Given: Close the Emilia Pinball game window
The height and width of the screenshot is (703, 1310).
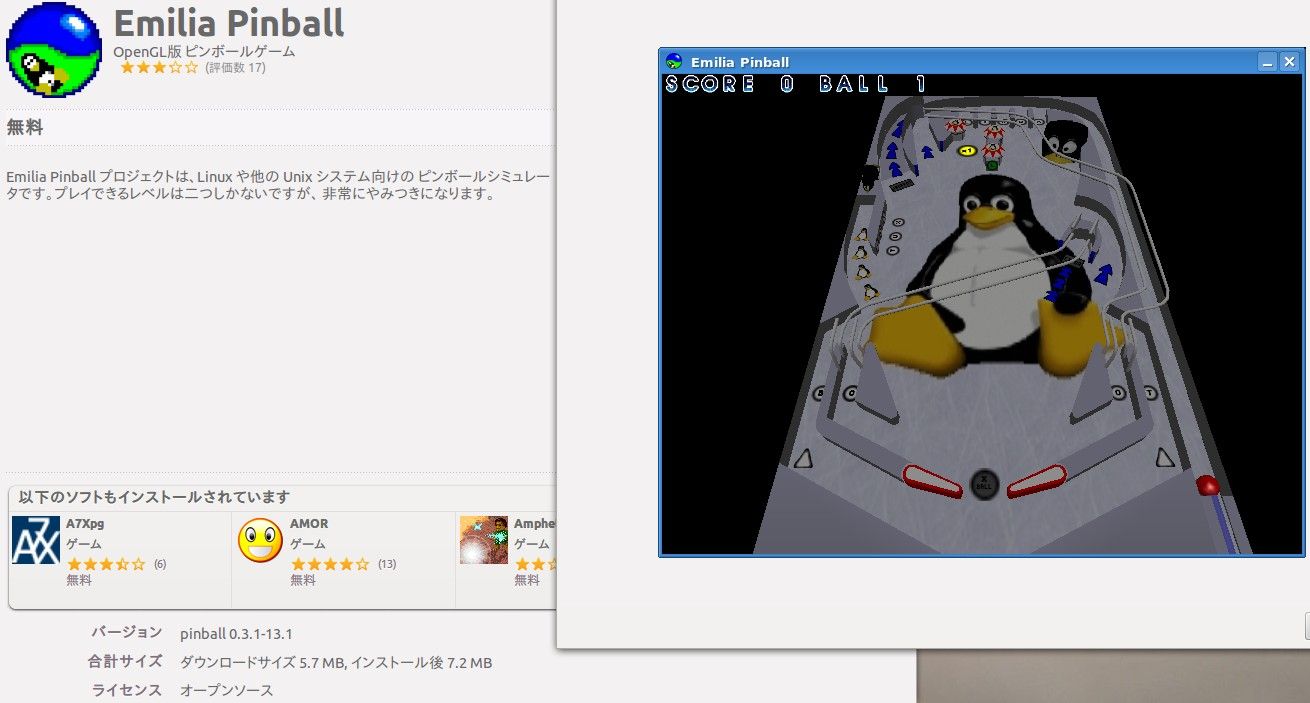Looking at the screenshot, I should pyautogui.click(x=1290, y=62).
